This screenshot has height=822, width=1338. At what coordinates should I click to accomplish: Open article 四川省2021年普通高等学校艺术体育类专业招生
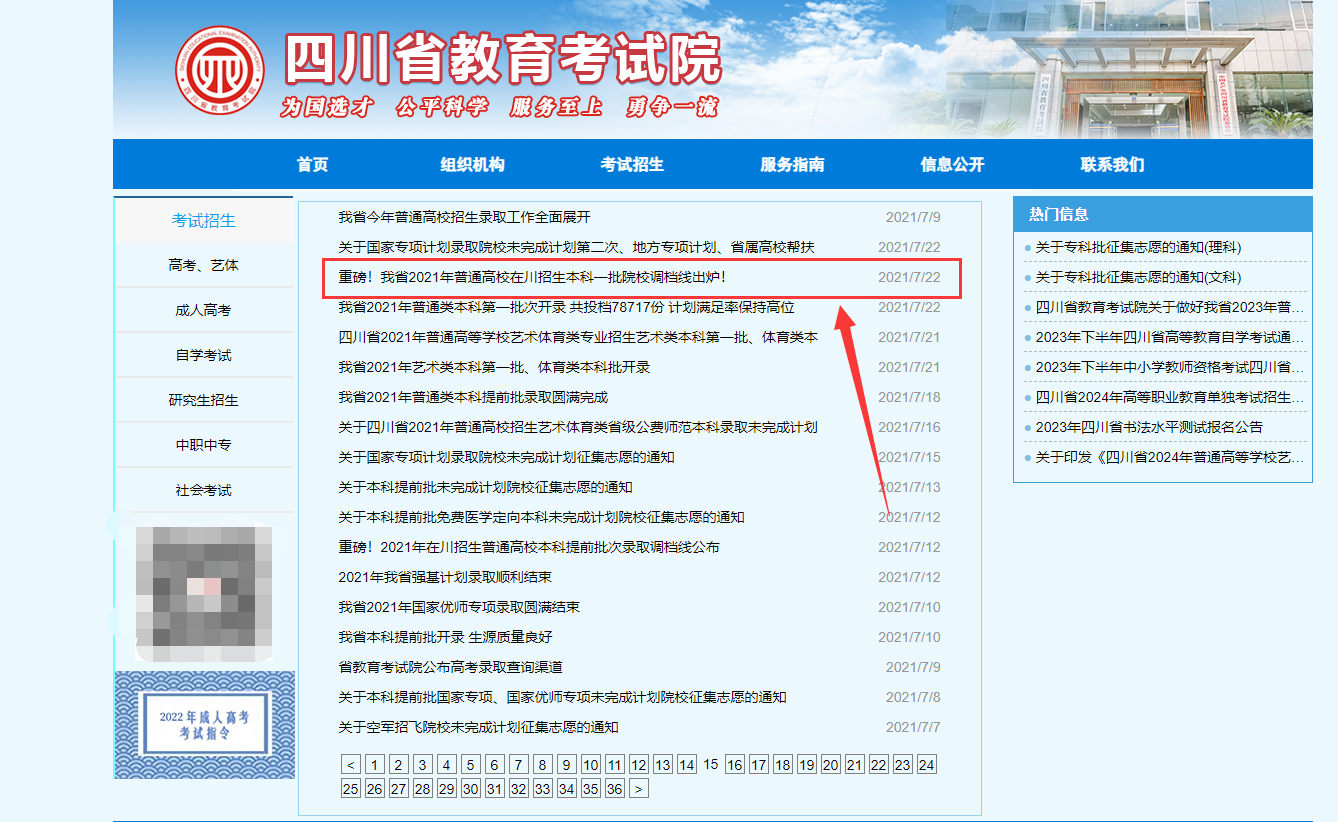click(x=578, y=337)
